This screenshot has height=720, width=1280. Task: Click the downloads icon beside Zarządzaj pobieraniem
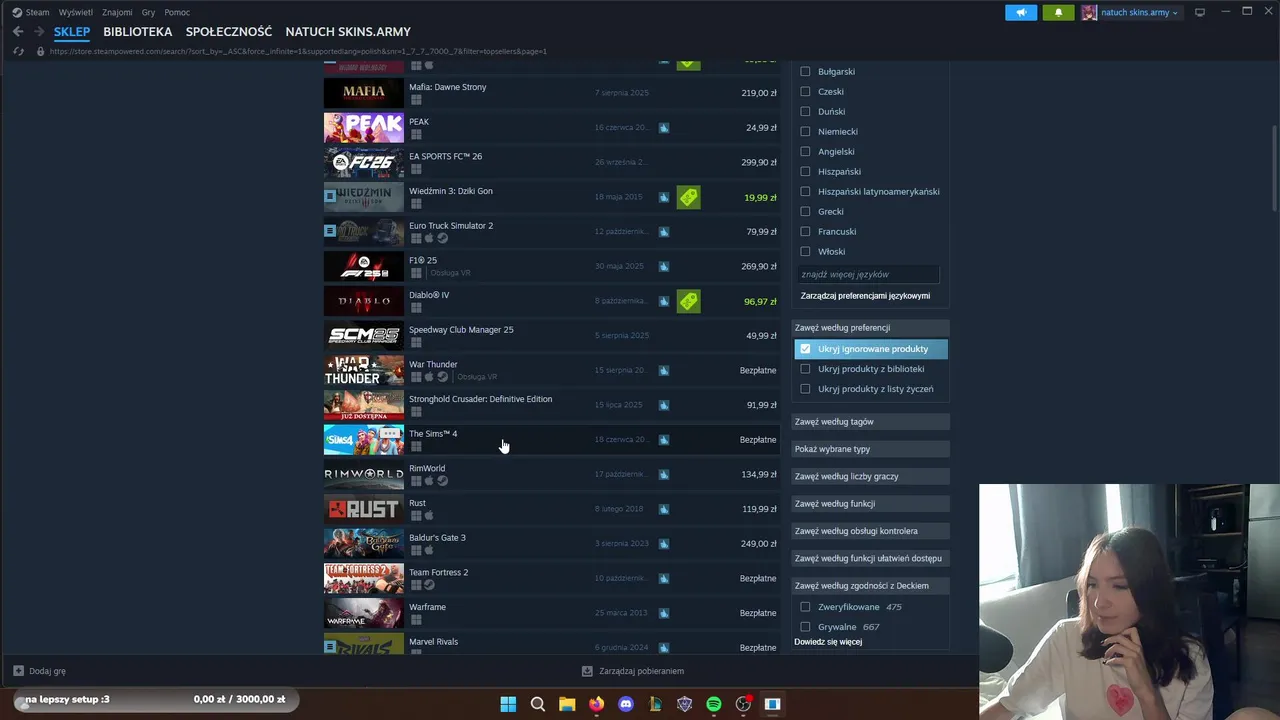(x=587, y=671)
